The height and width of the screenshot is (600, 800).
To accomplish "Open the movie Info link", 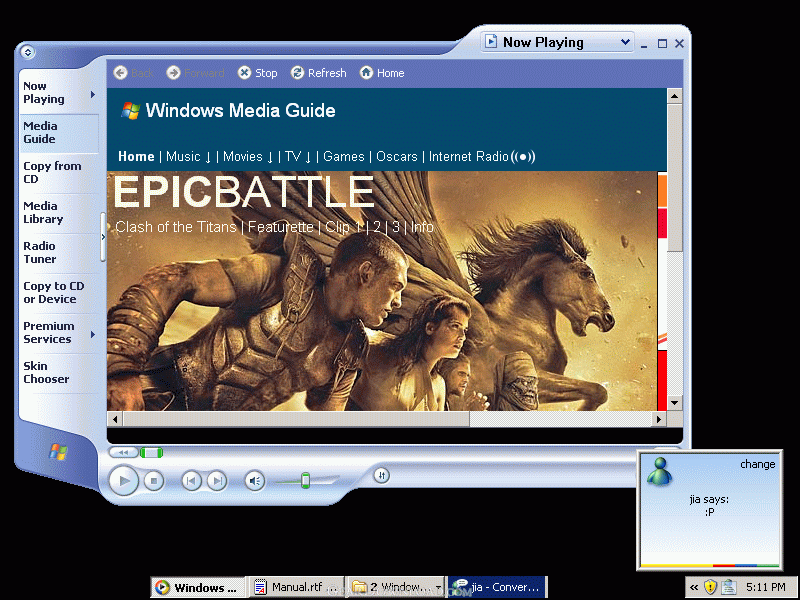I will click(x=422, y=227).
